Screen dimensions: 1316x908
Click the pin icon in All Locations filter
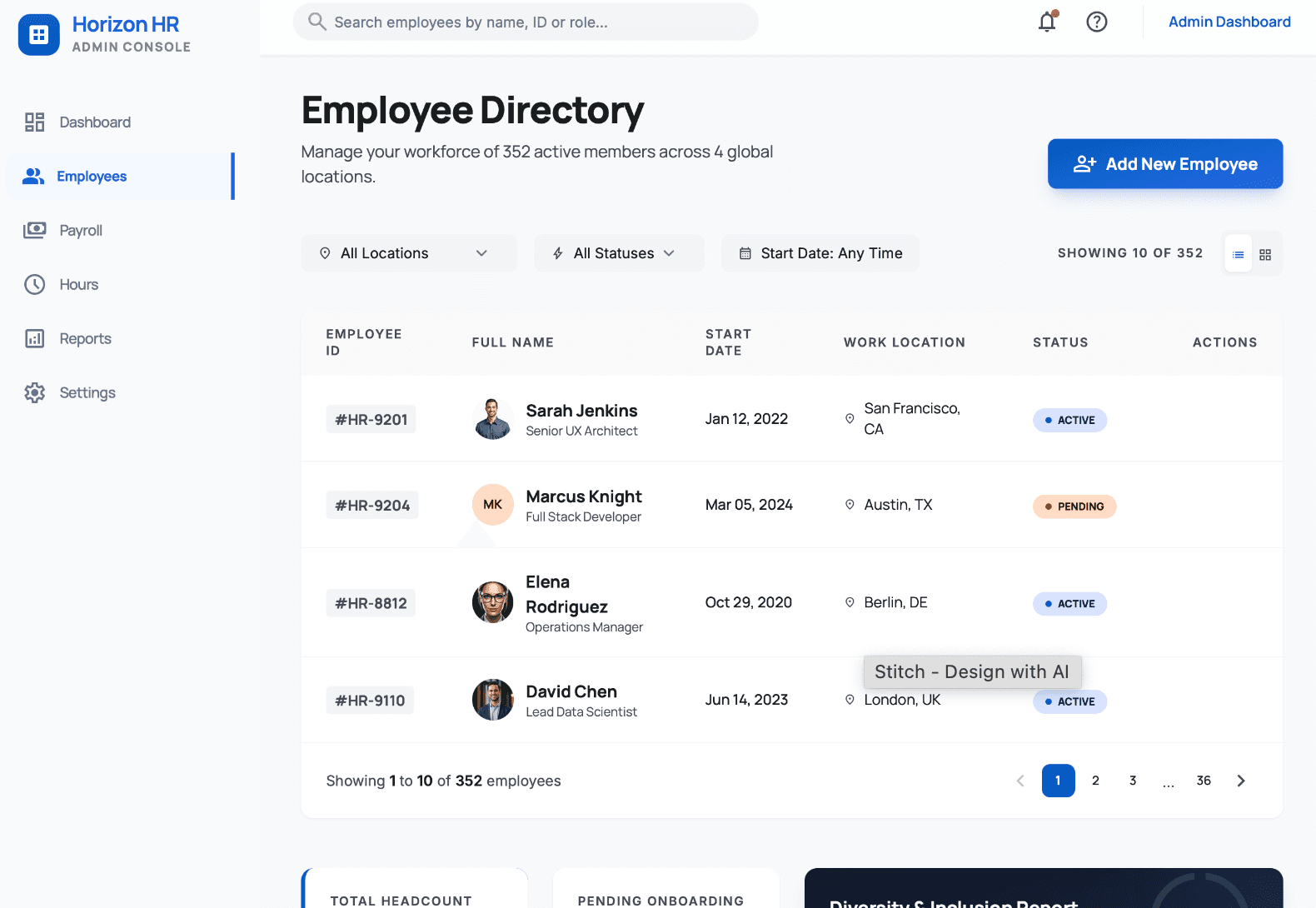click(x=325, y=253)
